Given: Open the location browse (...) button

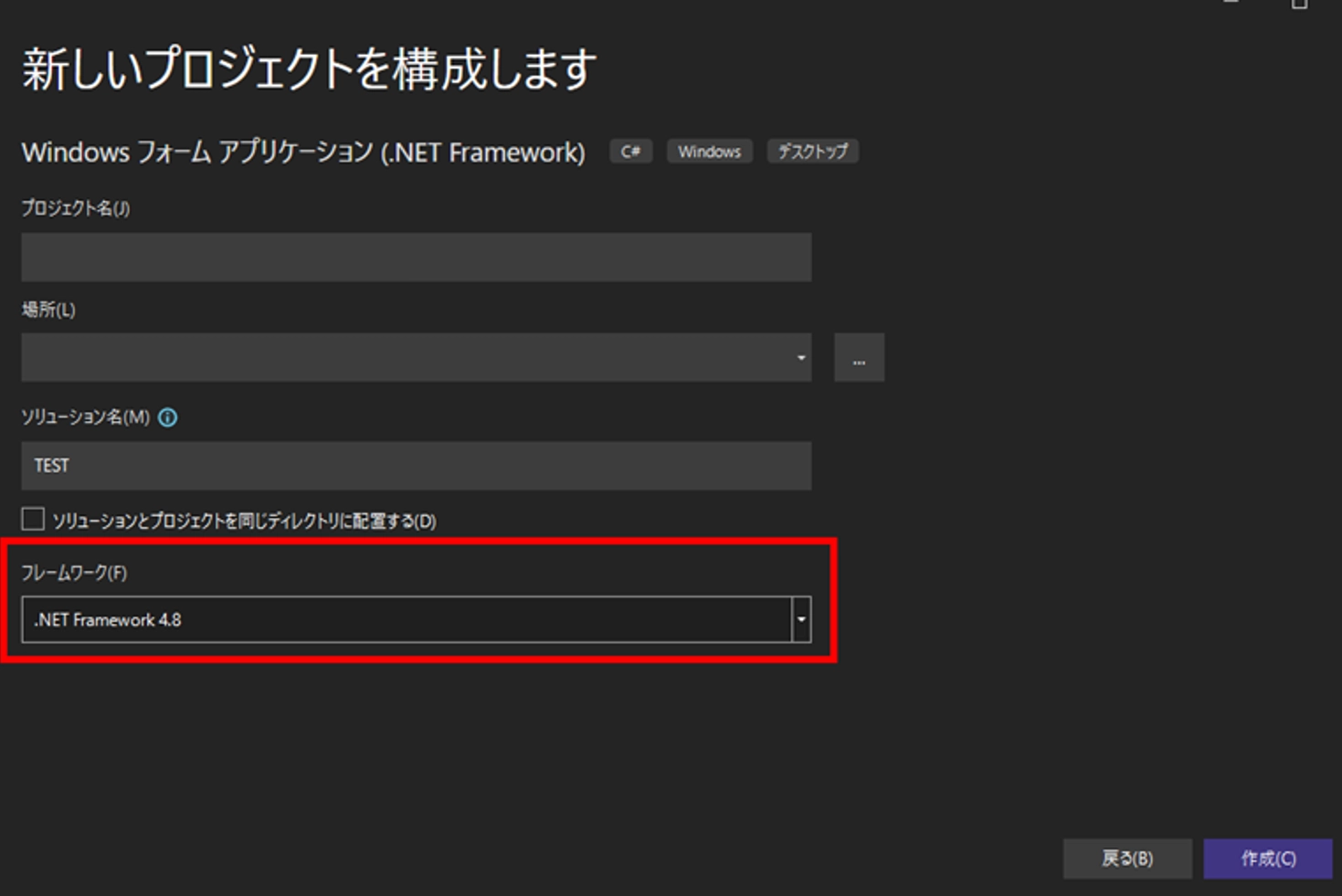Looking at the screenshot, I should [859, 357].
